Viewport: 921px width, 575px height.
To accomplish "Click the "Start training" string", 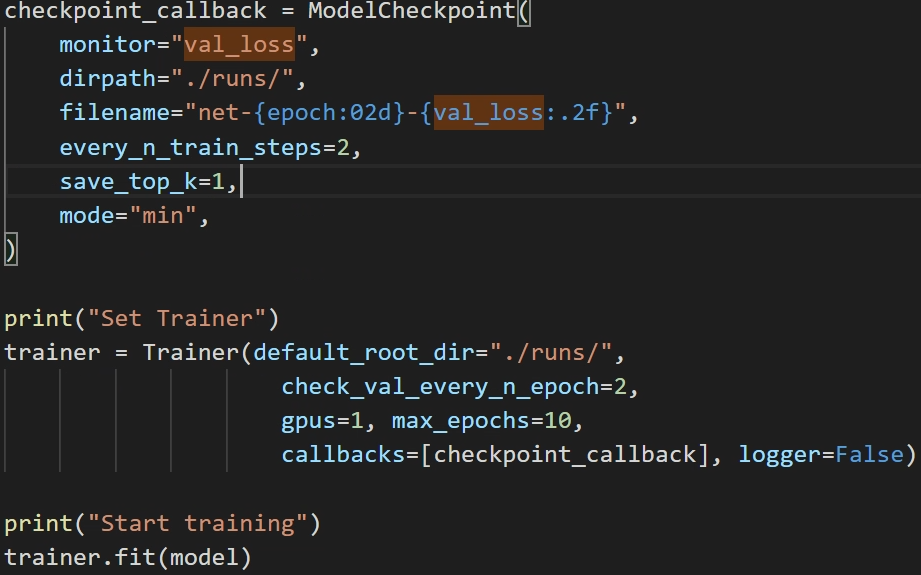I will click(197, 523).
